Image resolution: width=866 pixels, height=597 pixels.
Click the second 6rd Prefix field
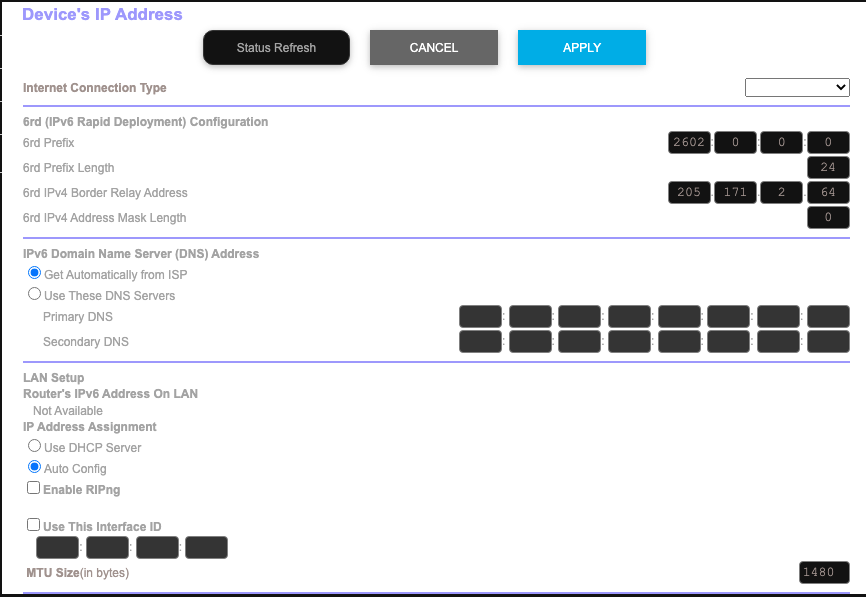735,142
